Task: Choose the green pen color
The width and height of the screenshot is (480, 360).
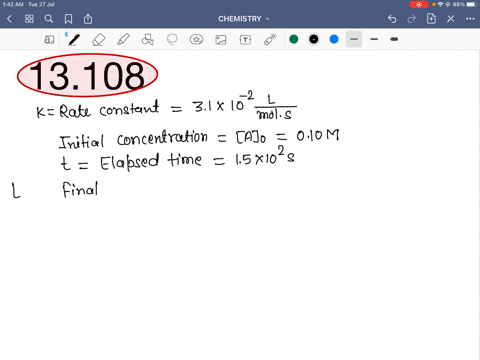Action: pyautogui.click(x=294, y=39)
